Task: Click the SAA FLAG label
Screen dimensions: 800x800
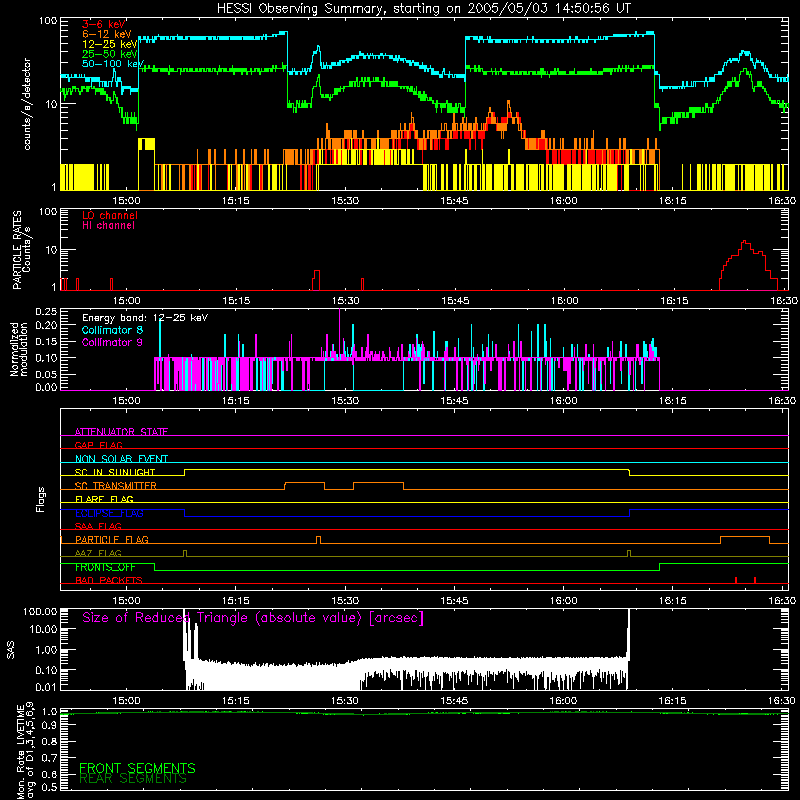Action: pos(98,526)
